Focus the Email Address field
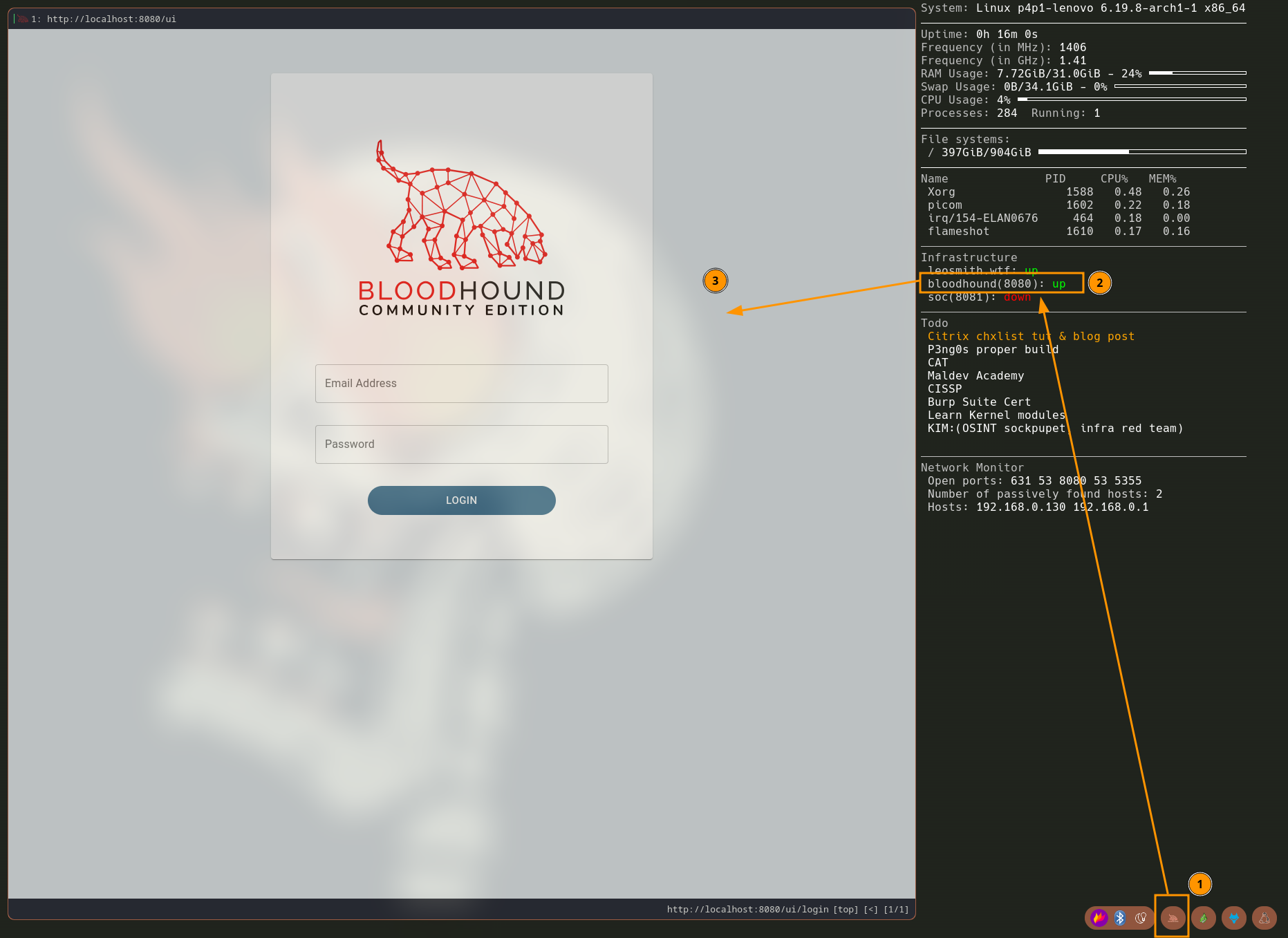 [462, 384]
